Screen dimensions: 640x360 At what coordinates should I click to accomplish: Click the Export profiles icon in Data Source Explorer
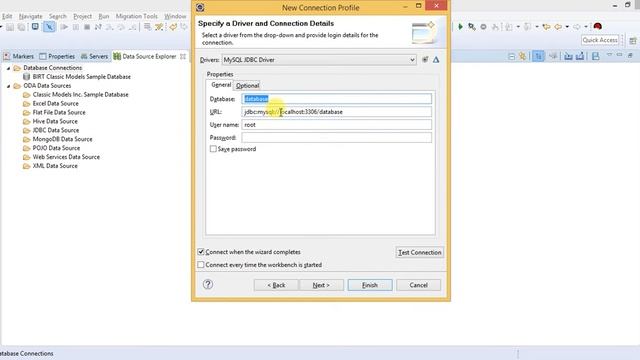click(x=580, y=56)
